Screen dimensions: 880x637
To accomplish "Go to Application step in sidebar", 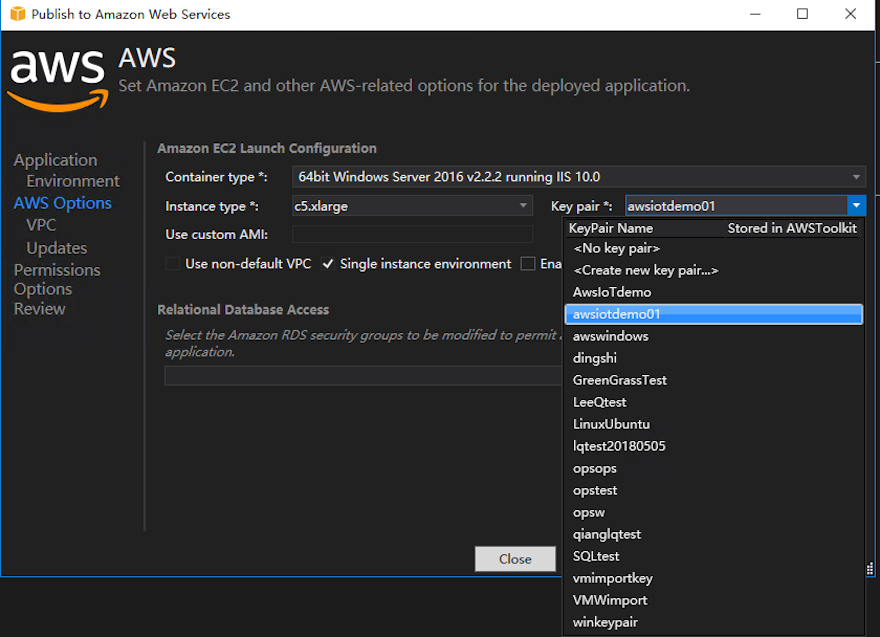I will pyautogui.click(x=56, y=160).
